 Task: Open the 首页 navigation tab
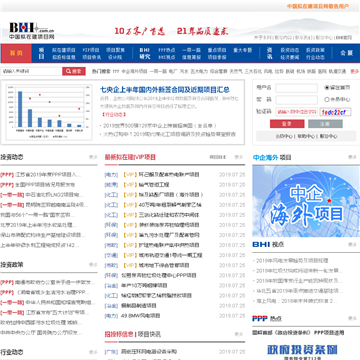pyautogui.click(x=16, y=53)
